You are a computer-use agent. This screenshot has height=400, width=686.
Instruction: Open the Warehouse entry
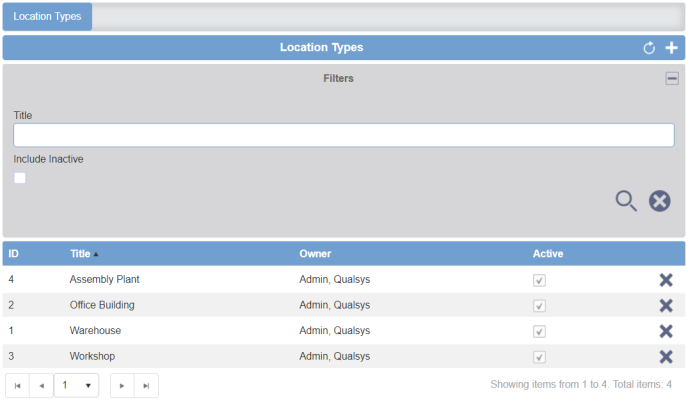tap(95, 330)
